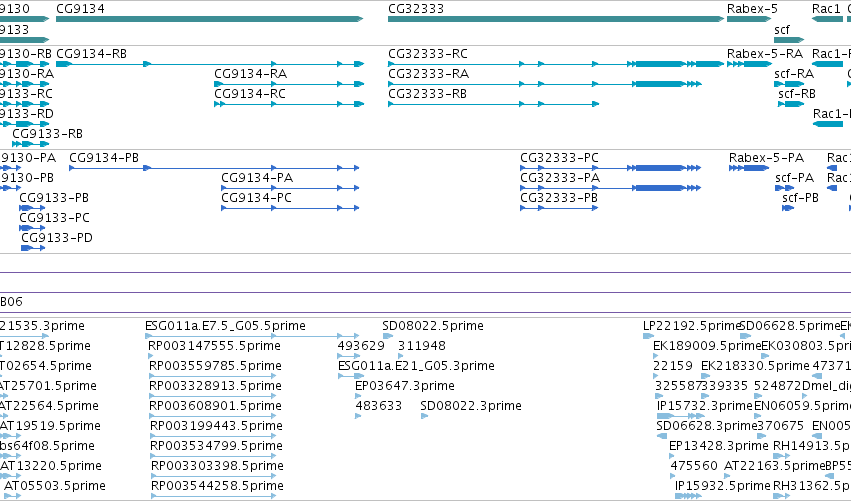
Task: Click the RP003544258.5prime EST label
Action: (x=217, y=486)
